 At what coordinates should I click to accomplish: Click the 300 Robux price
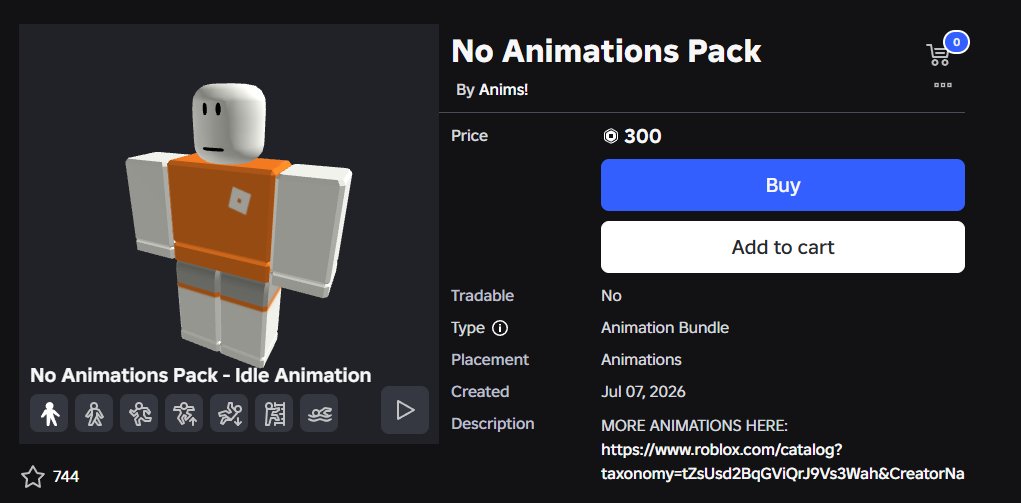[632, 136]
